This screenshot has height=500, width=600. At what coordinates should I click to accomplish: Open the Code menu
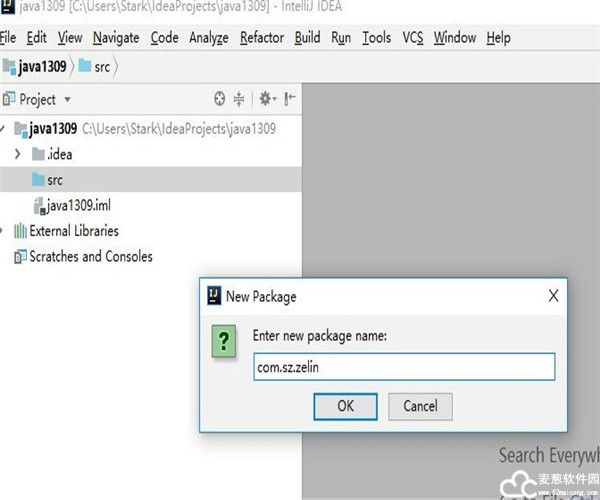point(164,38)
